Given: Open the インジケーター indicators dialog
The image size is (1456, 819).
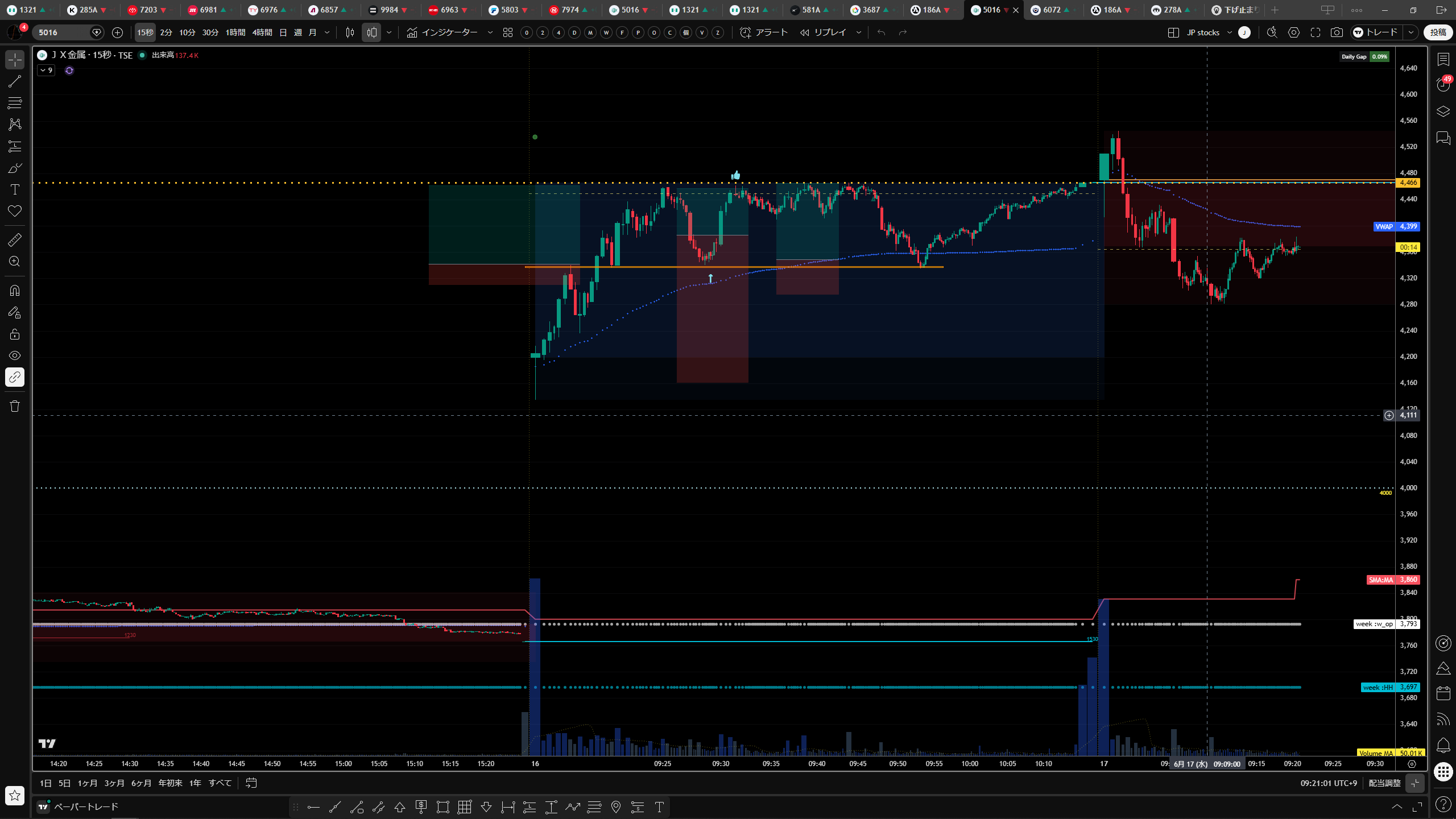Looking at the screenshot, I should 442,32.
